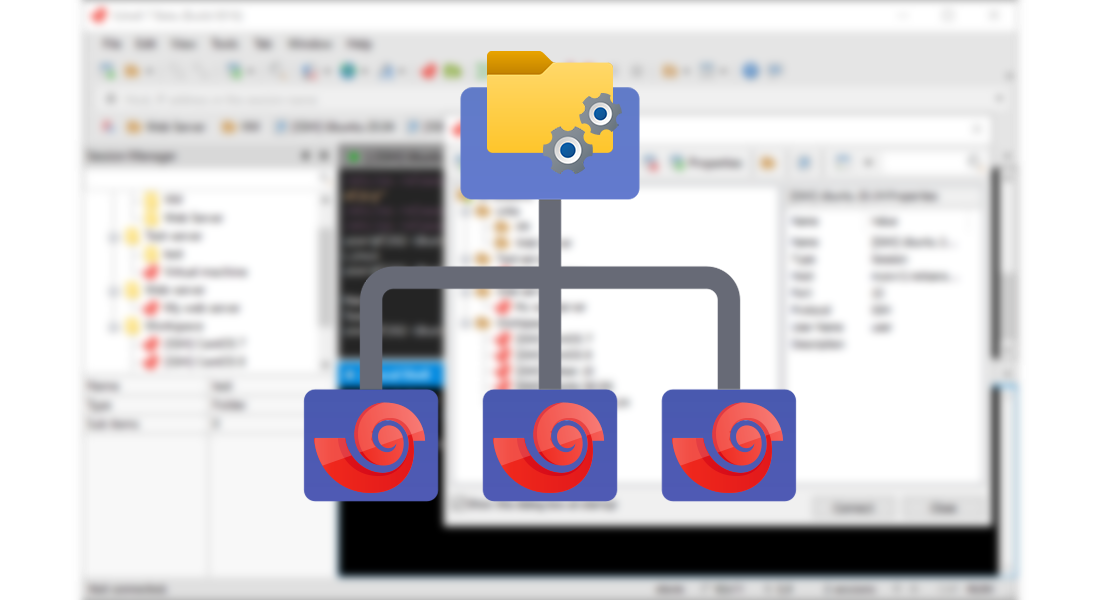Image resolution: width=1100 pixels, height=600 pixels.
Task: Open the Edit menu
Action: point(145,44)
